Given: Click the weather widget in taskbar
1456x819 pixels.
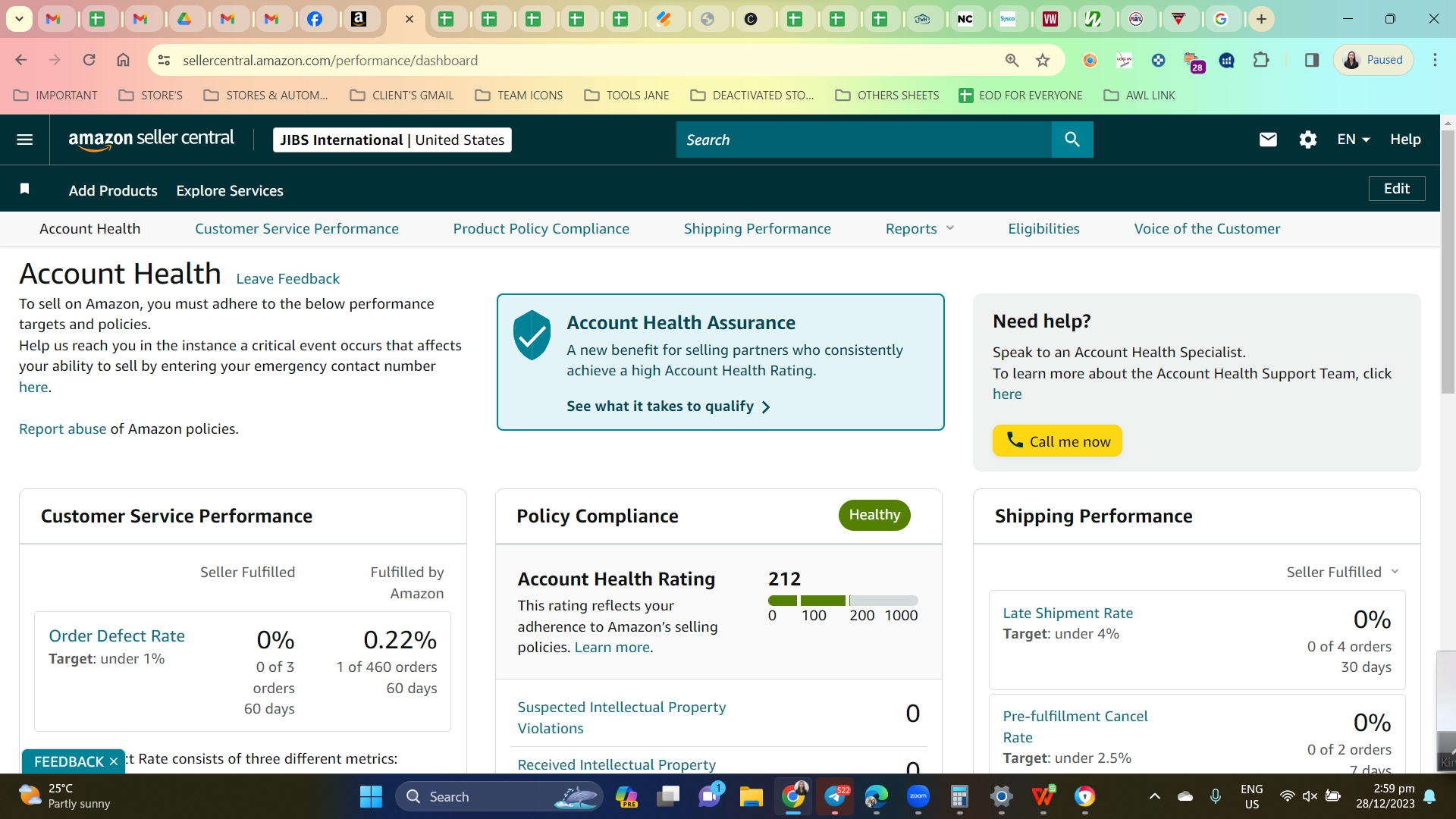Looking at the screenshot, I should pyautogui.click(x=65, y=796).
